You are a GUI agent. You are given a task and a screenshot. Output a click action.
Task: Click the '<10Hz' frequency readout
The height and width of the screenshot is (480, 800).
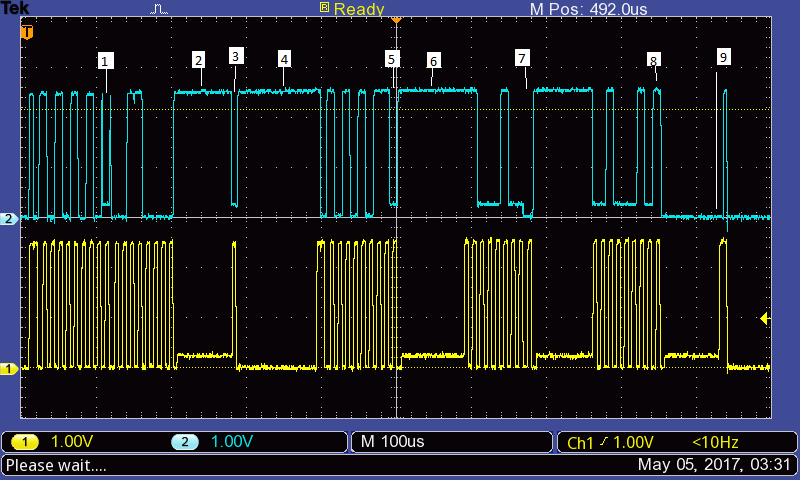715,442
